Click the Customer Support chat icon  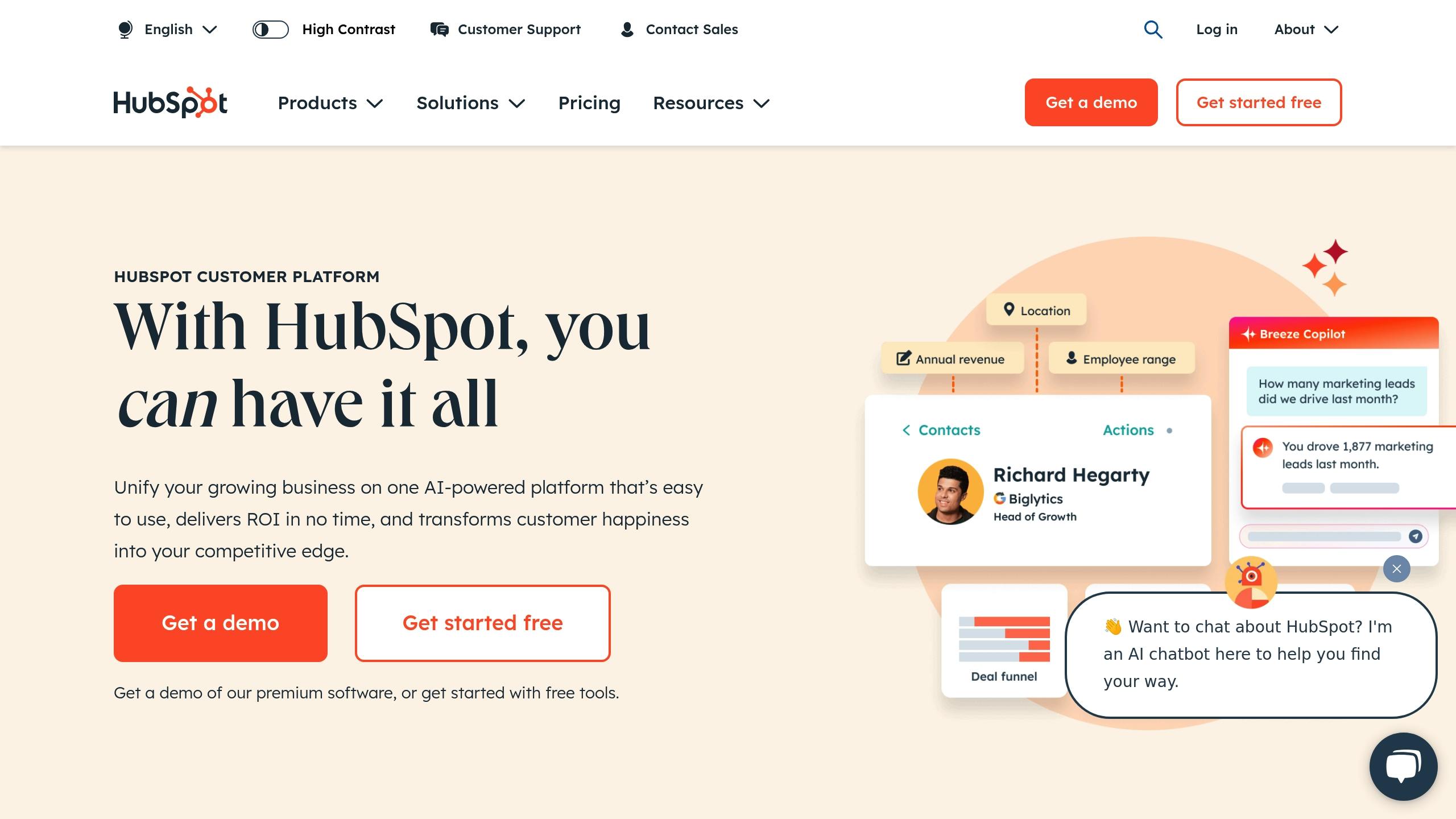pos(1402,765)
